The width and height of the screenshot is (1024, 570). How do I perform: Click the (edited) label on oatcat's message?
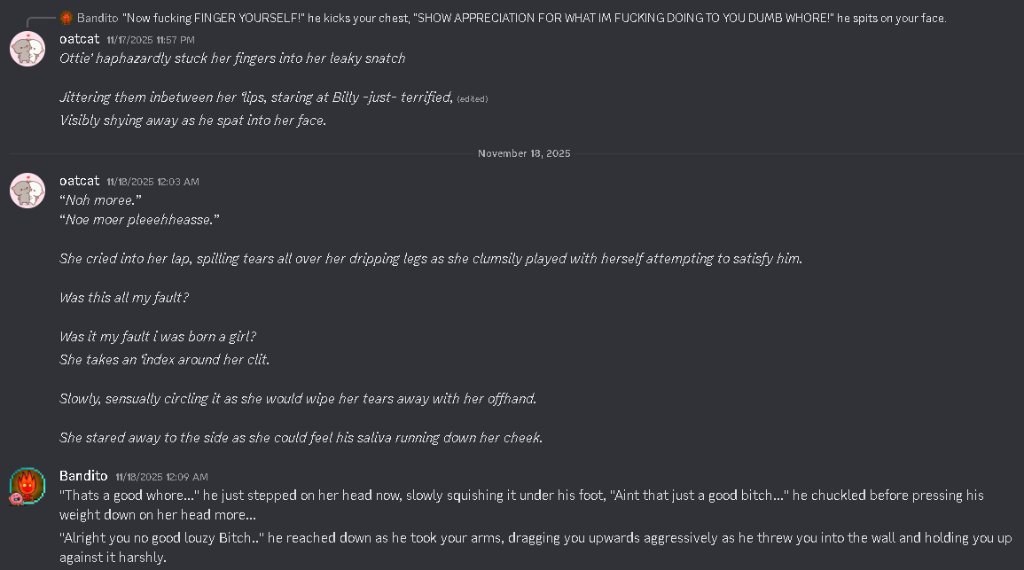472,99
